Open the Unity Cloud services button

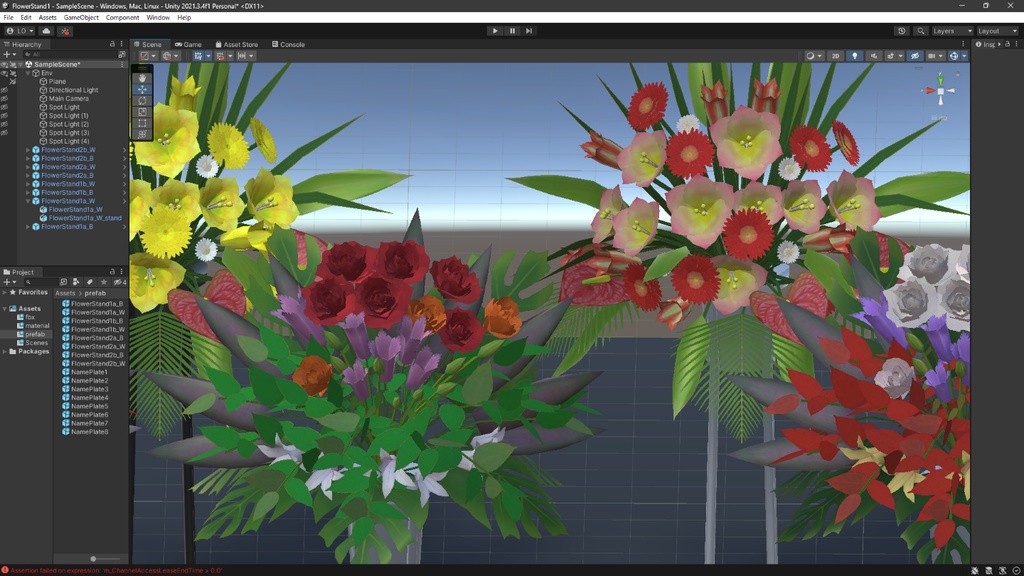(46, 31)
